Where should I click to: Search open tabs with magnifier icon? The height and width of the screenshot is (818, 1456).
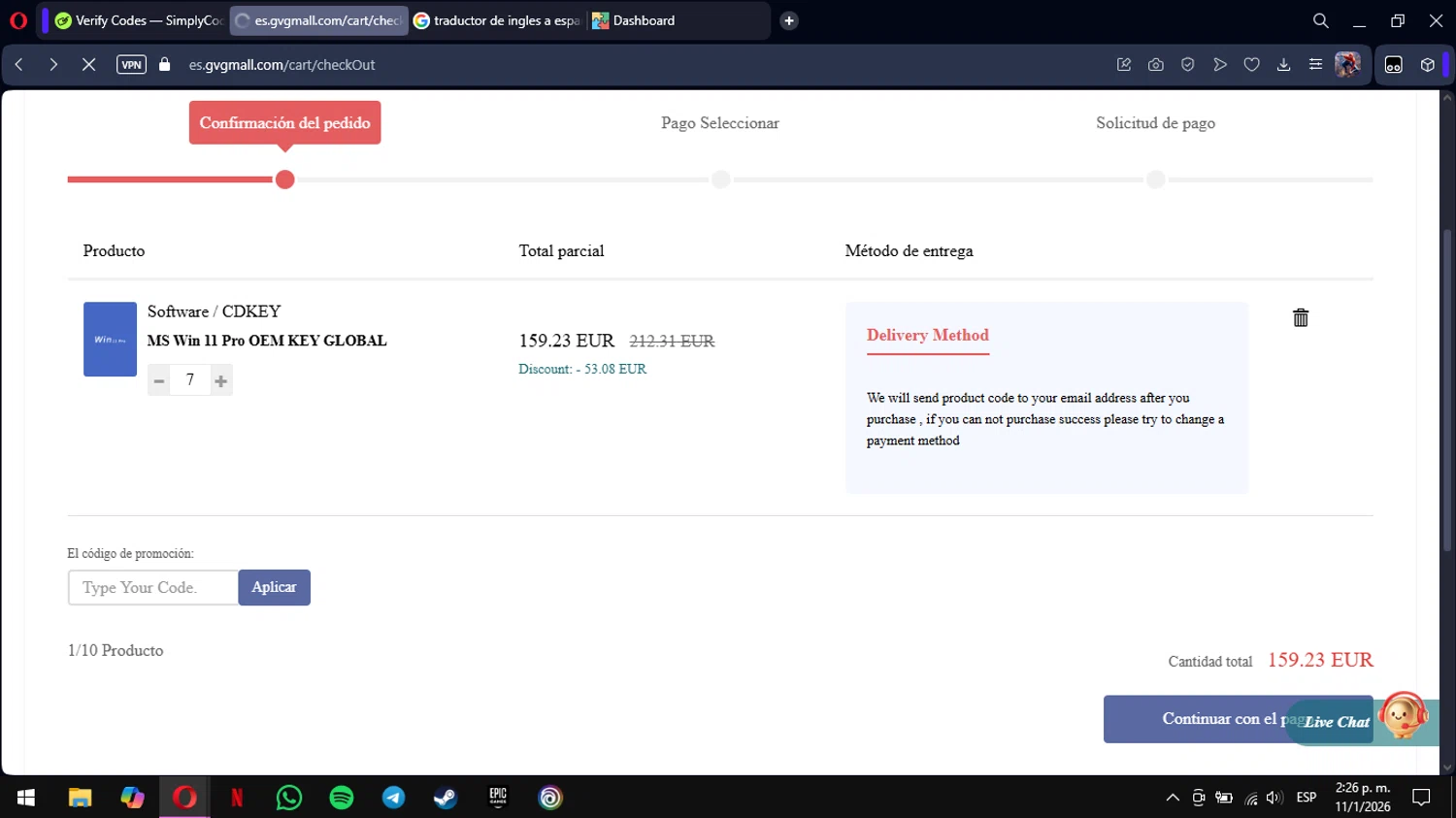1321,20
